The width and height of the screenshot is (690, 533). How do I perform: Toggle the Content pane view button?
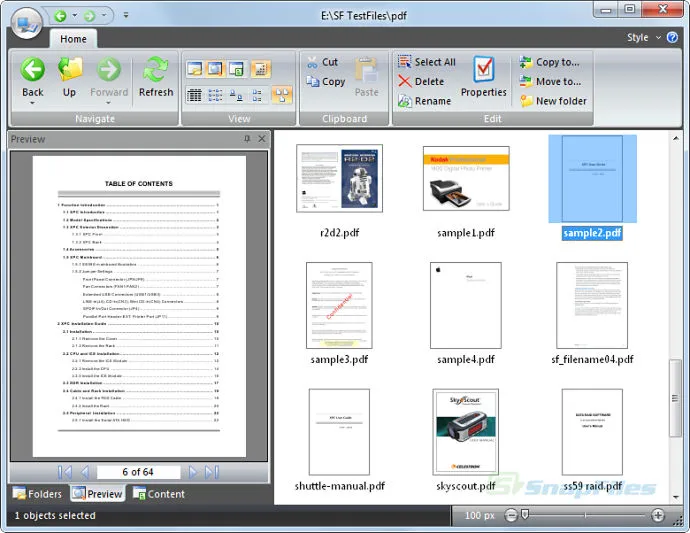[236, 69]
